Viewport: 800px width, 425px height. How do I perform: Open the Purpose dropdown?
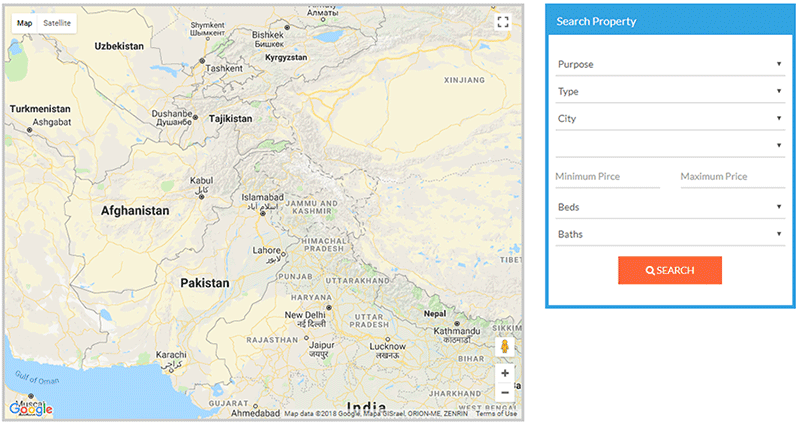click(668, 64)
